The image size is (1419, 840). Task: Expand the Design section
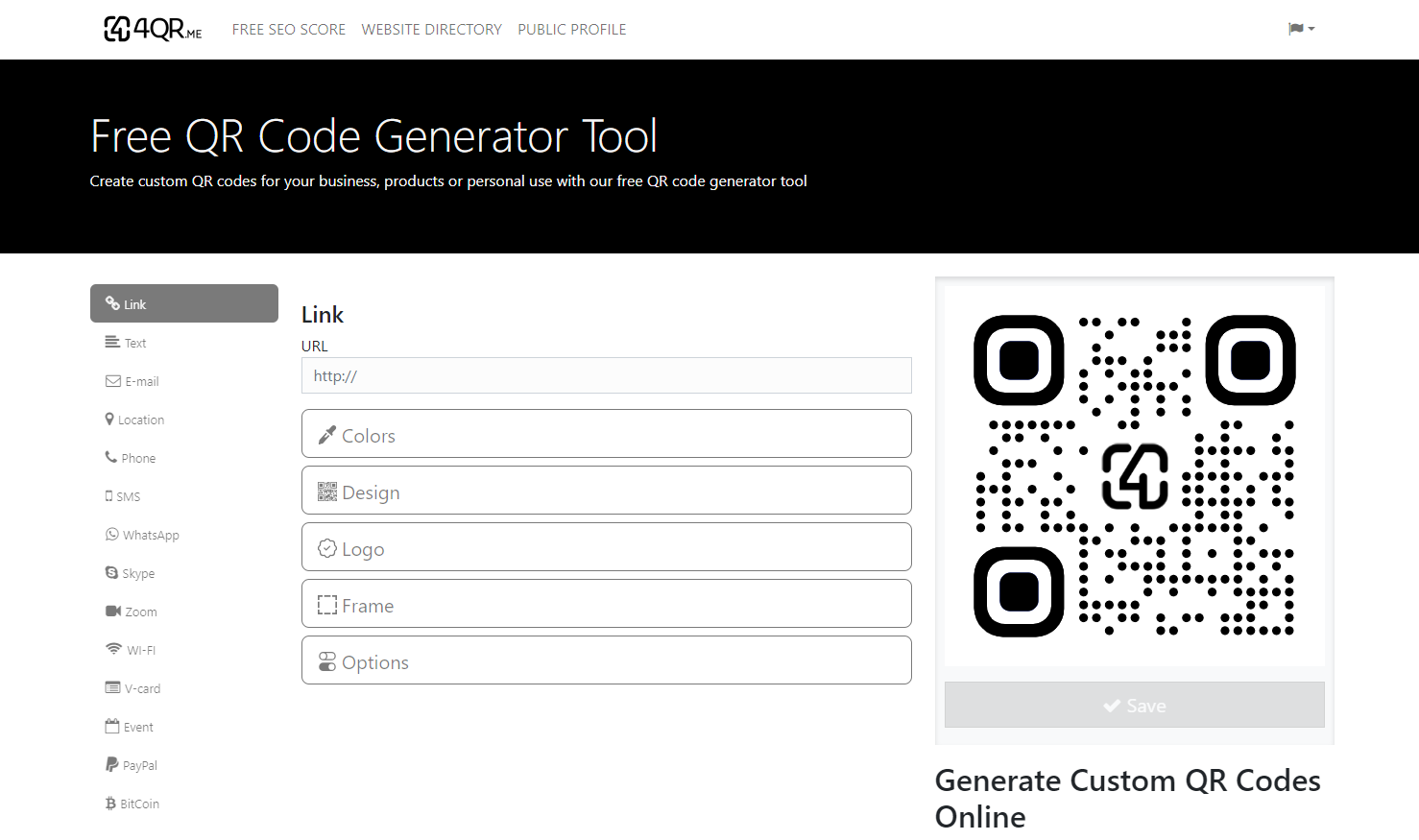click(607, 491)
